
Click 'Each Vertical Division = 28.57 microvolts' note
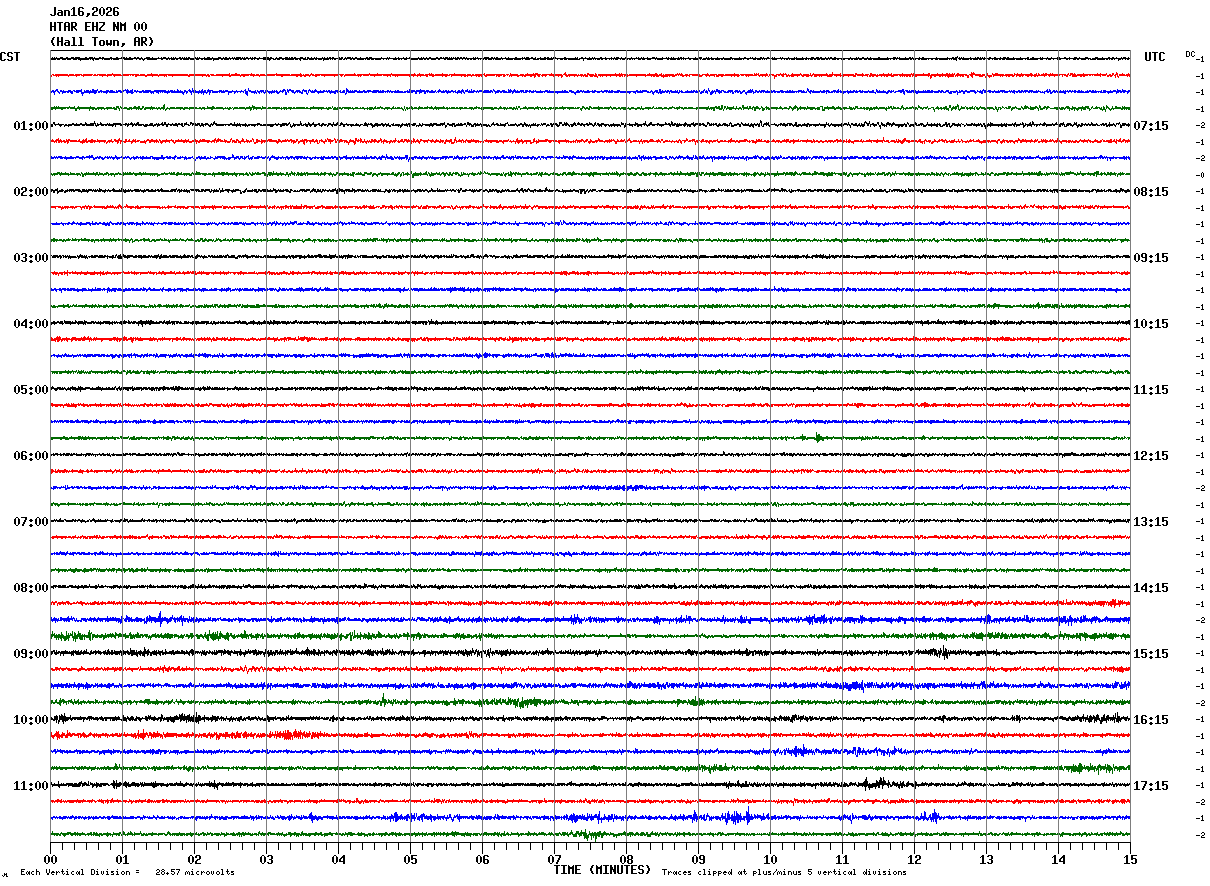(127, 872)
